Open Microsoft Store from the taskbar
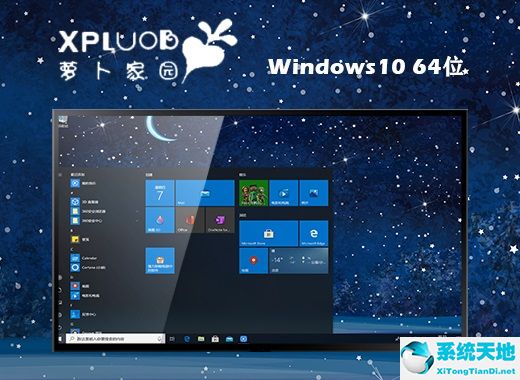Image resolution: width=520 pixels, height=380 pixels. (215, 339)
